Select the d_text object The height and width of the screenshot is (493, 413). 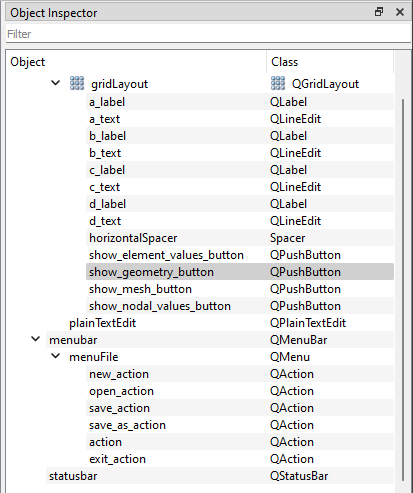click(x=105, y=221)
